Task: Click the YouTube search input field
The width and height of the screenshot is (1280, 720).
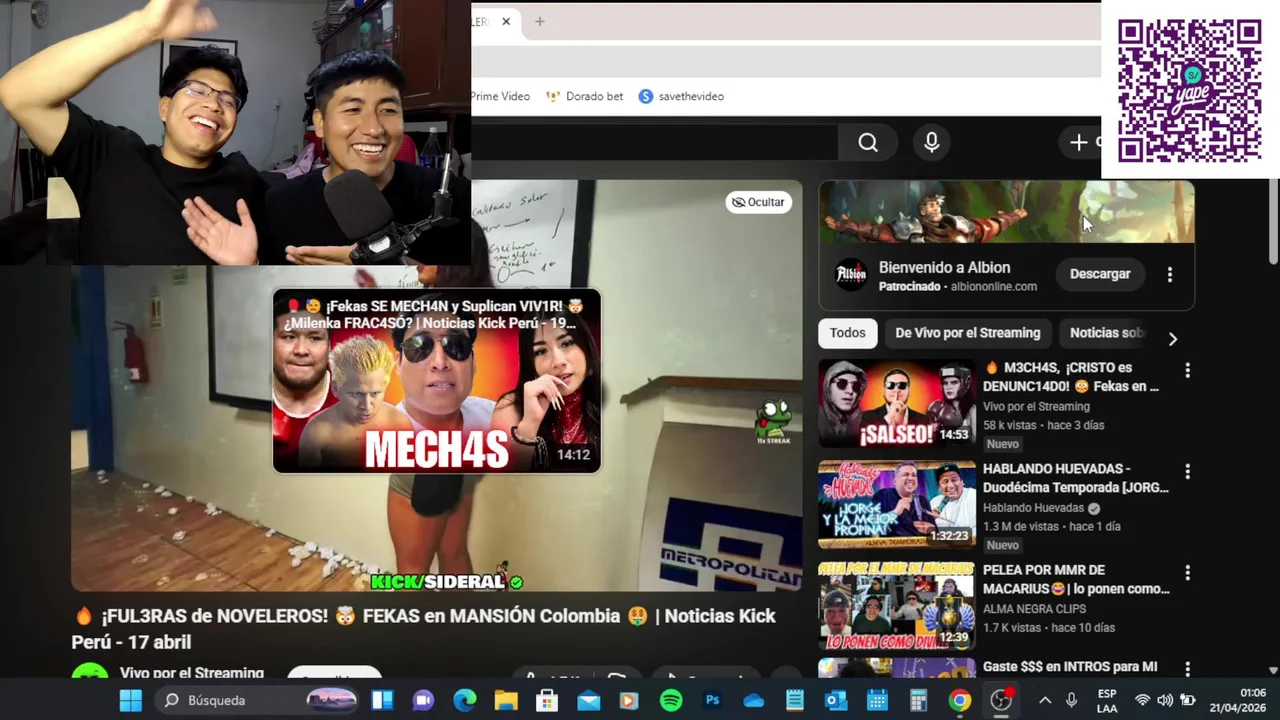Action: tap(654, 143)
